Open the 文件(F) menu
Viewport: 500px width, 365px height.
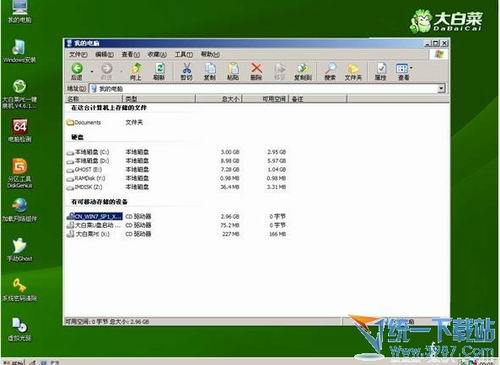coord(78,54)
